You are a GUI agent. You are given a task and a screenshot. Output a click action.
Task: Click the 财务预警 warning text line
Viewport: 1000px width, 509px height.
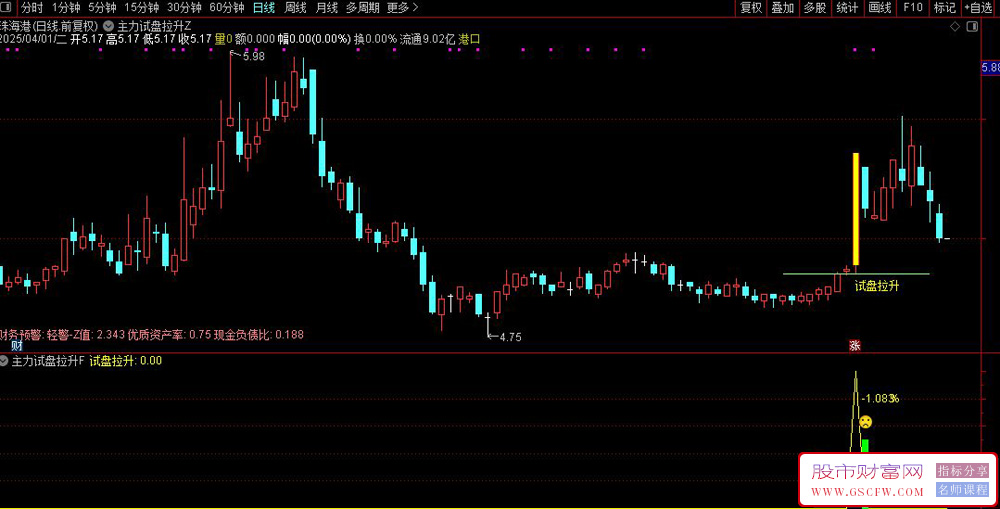click(x=152, y=334)
